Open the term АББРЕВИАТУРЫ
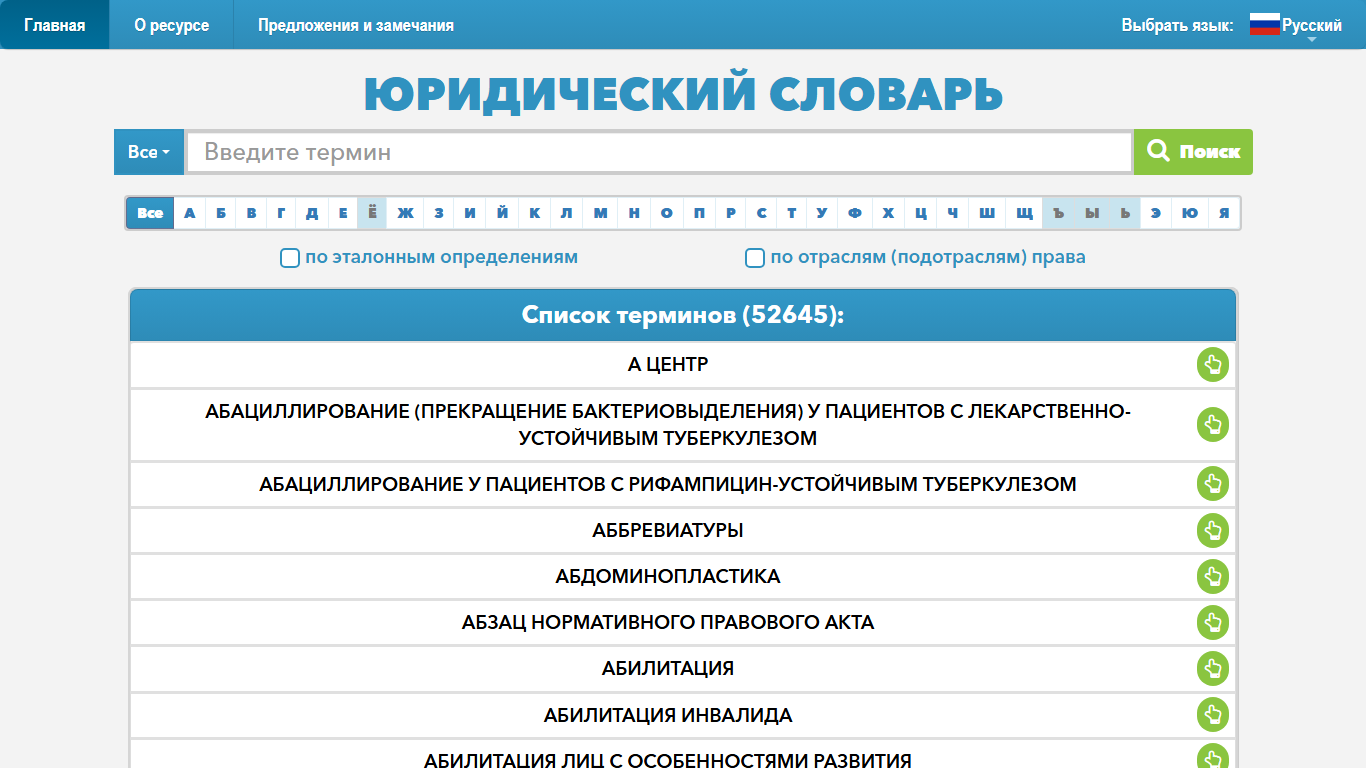The width and height of the screenshot is (1366, 768). coord(668,531)
